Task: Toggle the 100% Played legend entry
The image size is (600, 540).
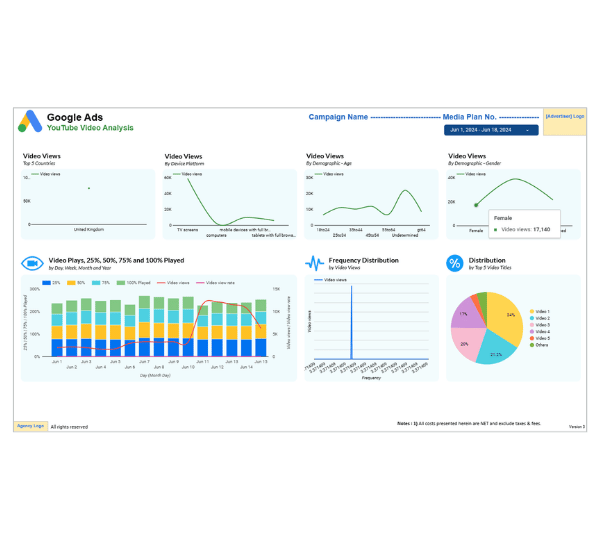Action: tap(133, 283)
